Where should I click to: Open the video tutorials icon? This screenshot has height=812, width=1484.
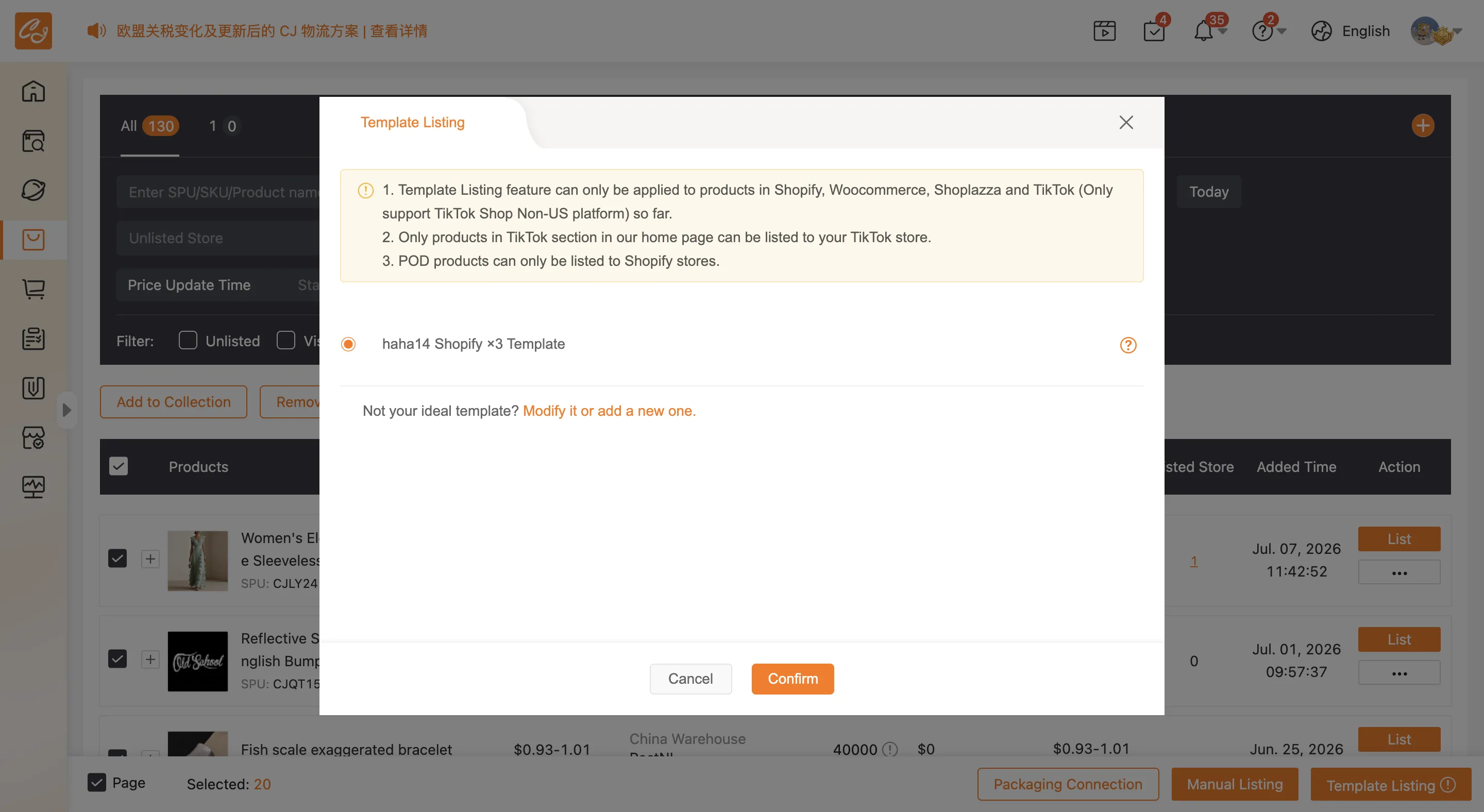pos(1104,31)
